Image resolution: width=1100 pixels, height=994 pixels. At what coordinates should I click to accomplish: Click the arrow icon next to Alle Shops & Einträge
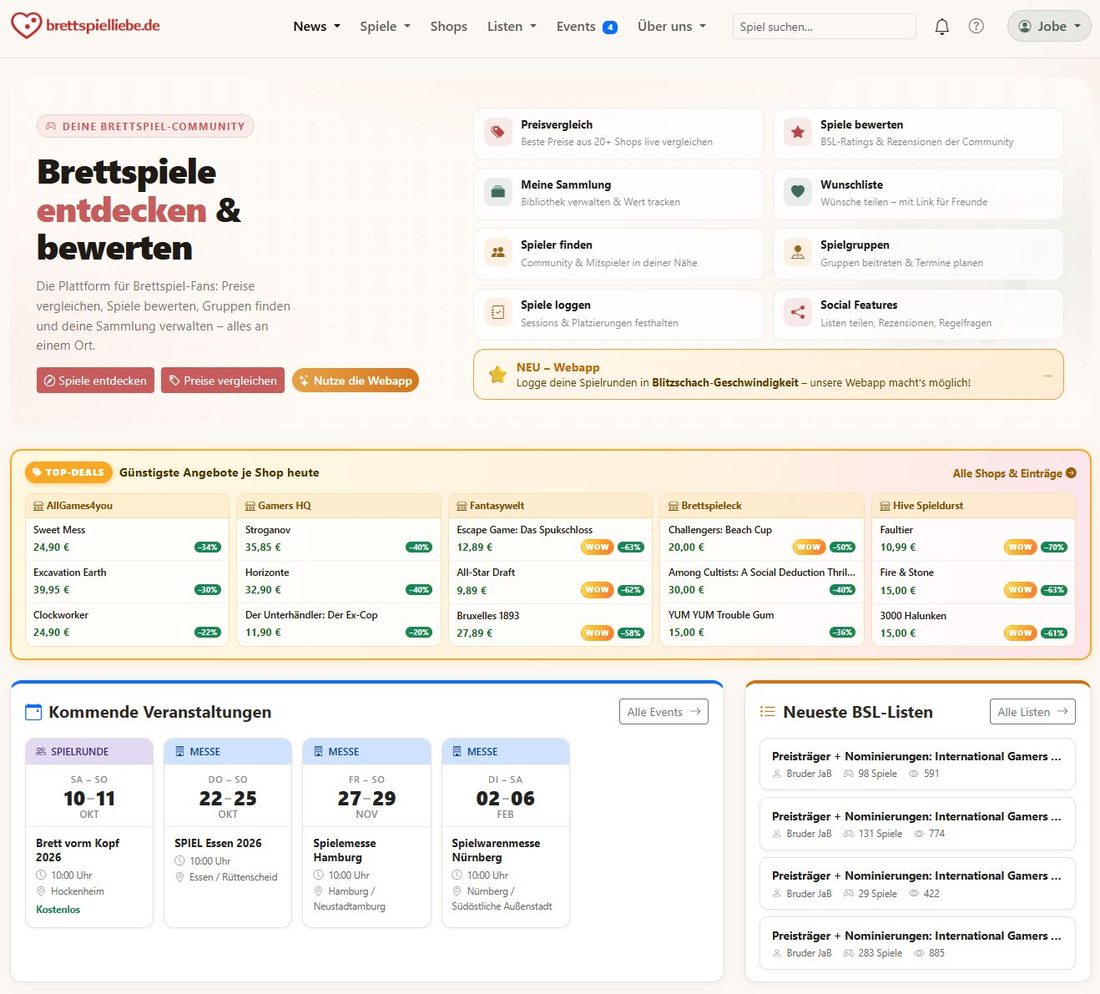point(1071,473)
